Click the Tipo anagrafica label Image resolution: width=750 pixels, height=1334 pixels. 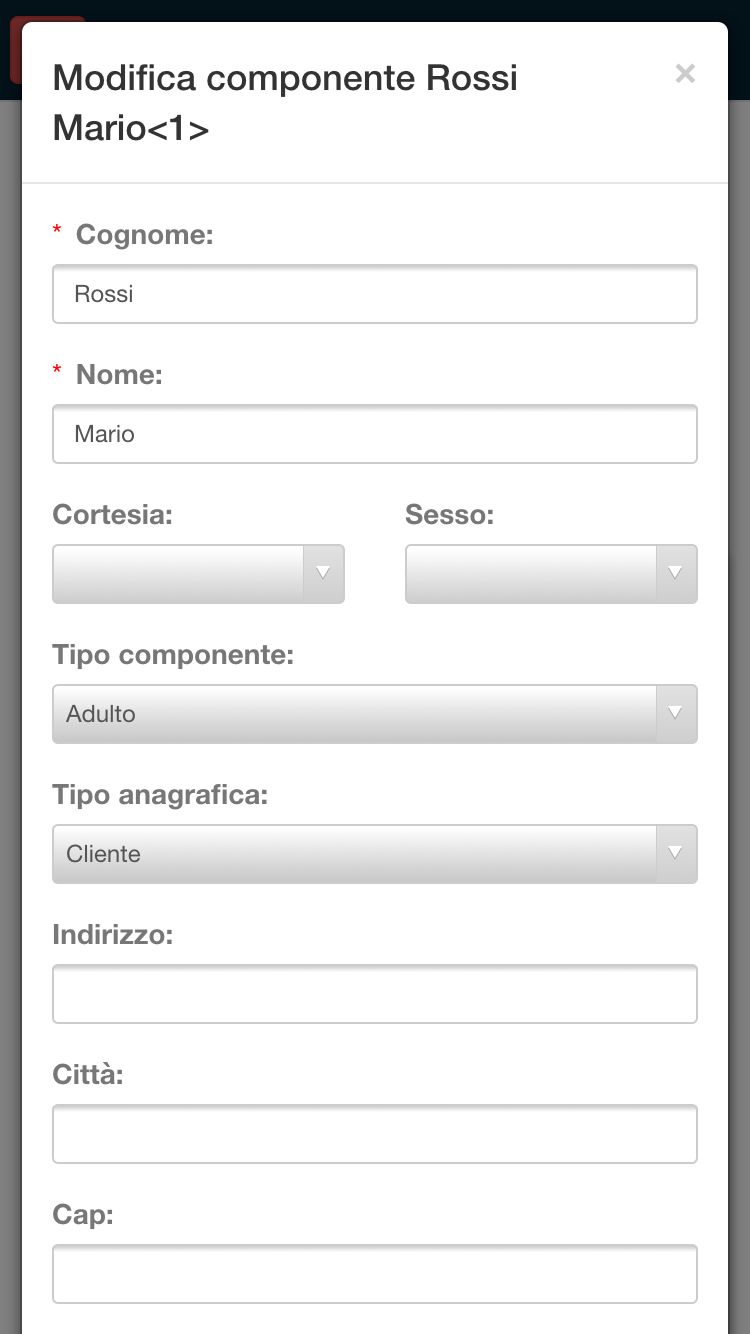[x=161, y=795]
